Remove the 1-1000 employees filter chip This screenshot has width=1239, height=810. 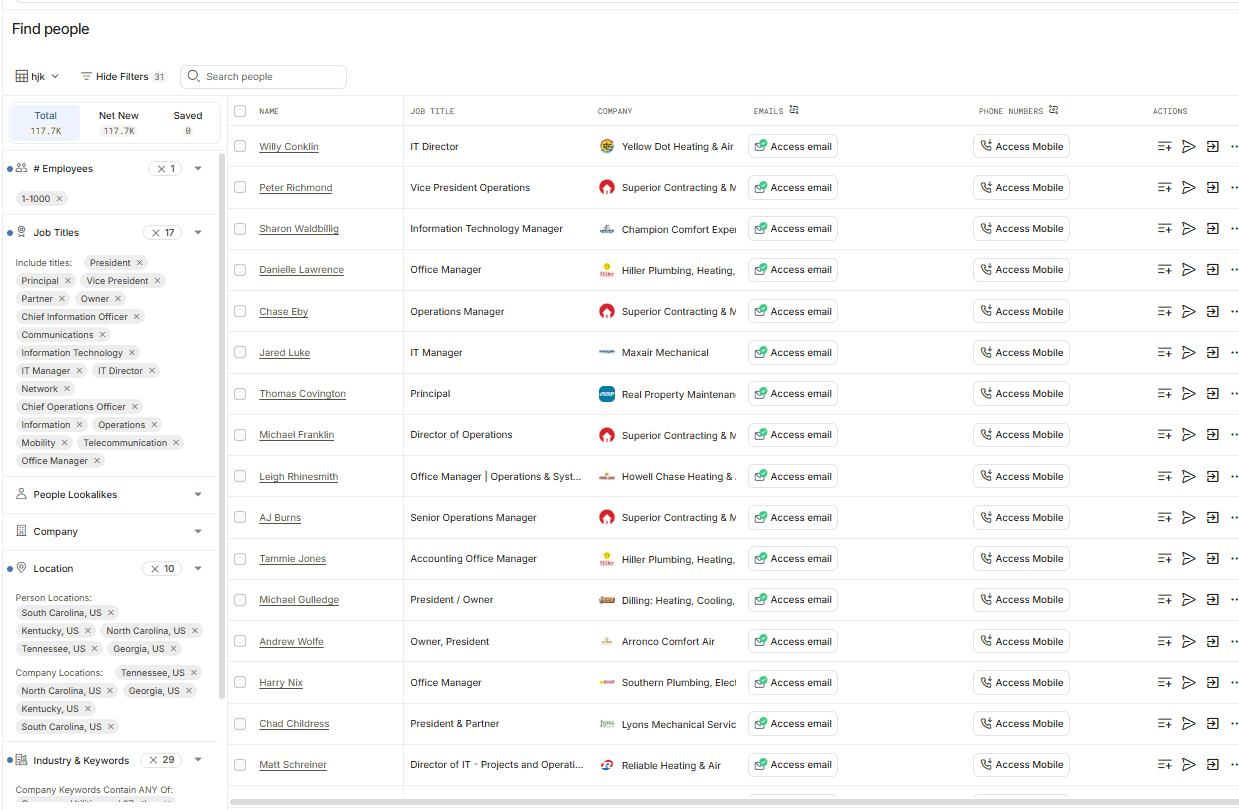[x=60, y=199]
